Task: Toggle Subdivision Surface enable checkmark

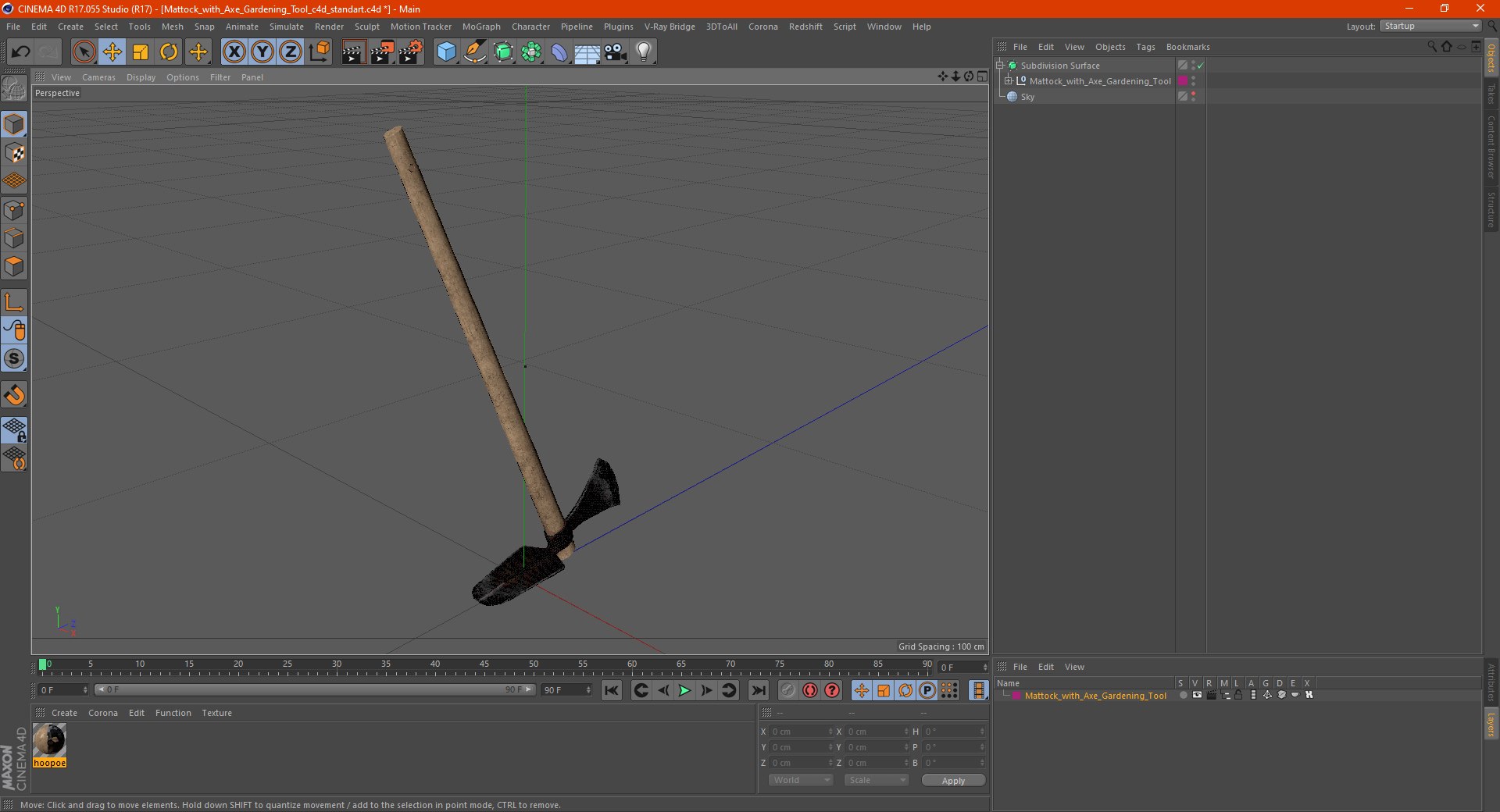Action: click(x=1201, y=66)
